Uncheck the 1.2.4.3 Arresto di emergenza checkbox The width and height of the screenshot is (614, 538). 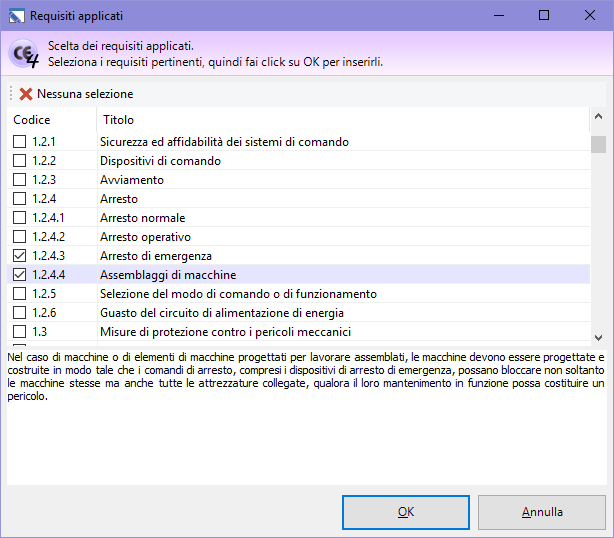[x=20, y=256]
